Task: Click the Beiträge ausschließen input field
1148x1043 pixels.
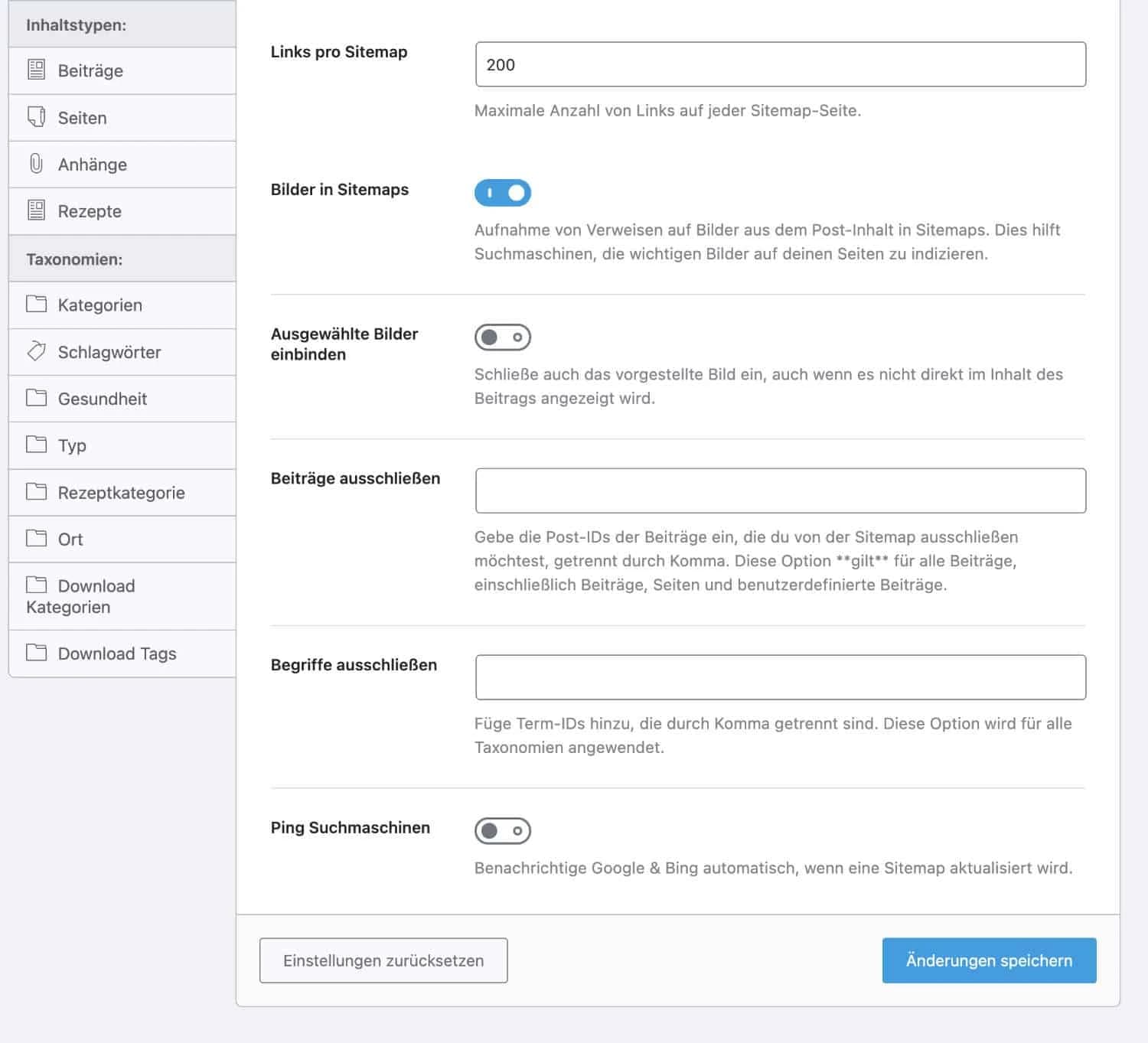Action: [x=780, y=491]
